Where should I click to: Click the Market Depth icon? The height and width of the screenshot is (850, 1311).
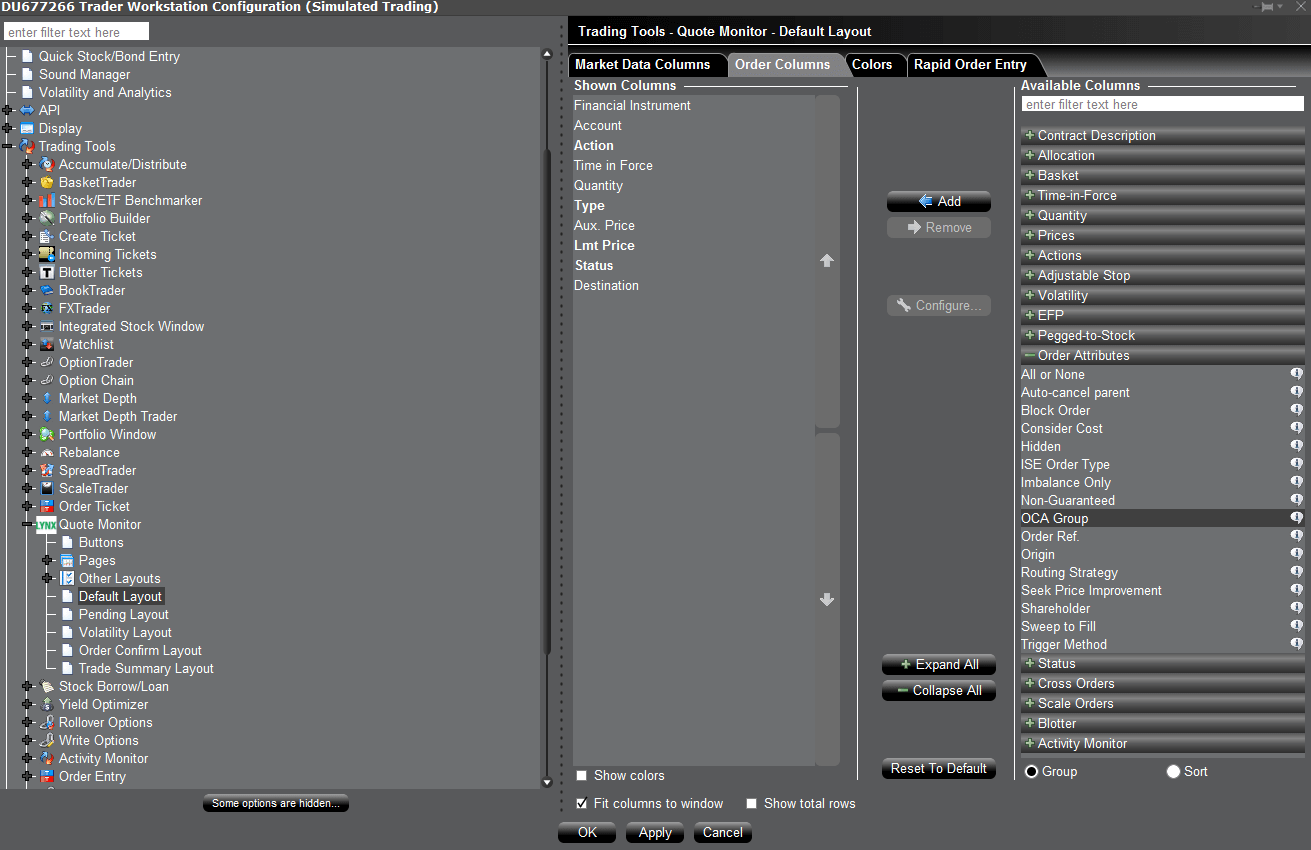pyautogui.click(x=46, y=398)
